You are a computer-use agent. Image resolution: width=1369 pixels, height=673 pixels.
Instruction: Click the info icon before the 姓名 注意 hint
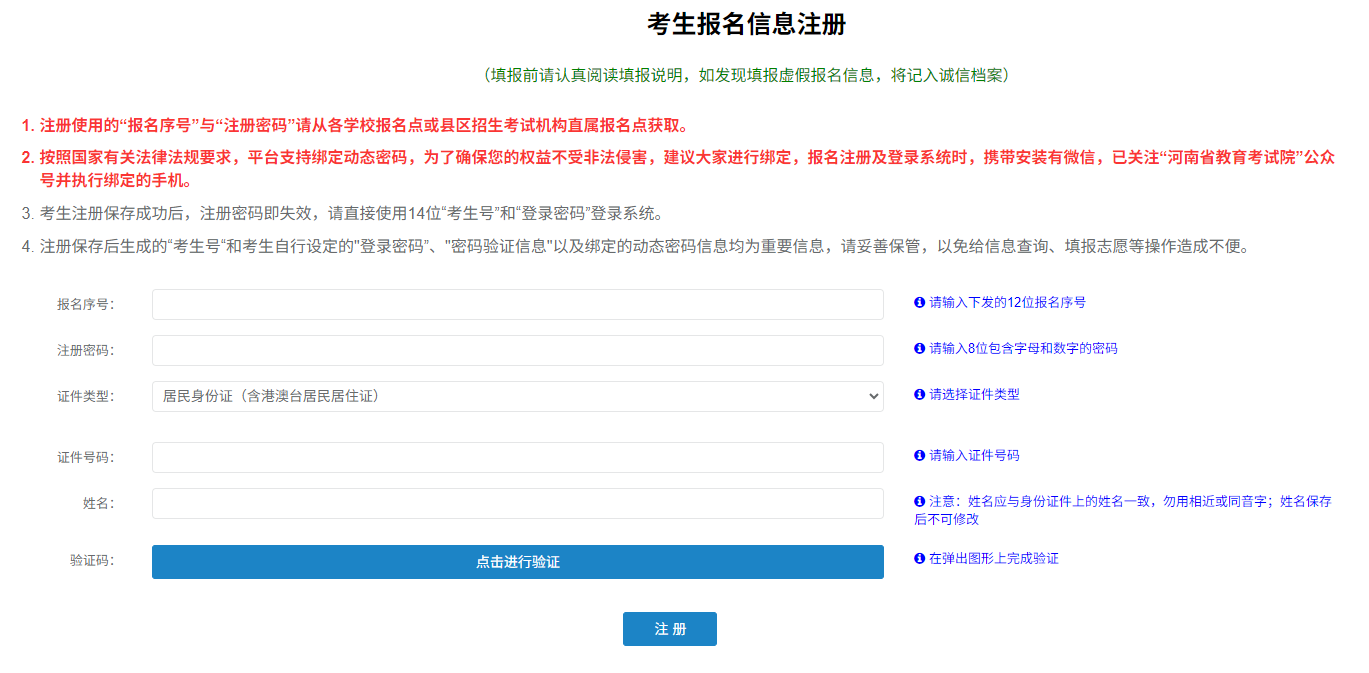920,502
